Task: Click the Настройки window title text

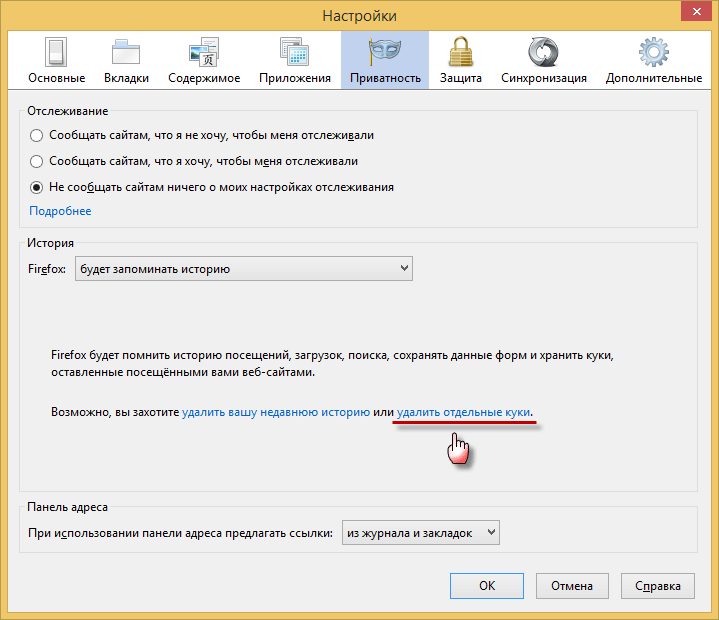Action: 360,16
